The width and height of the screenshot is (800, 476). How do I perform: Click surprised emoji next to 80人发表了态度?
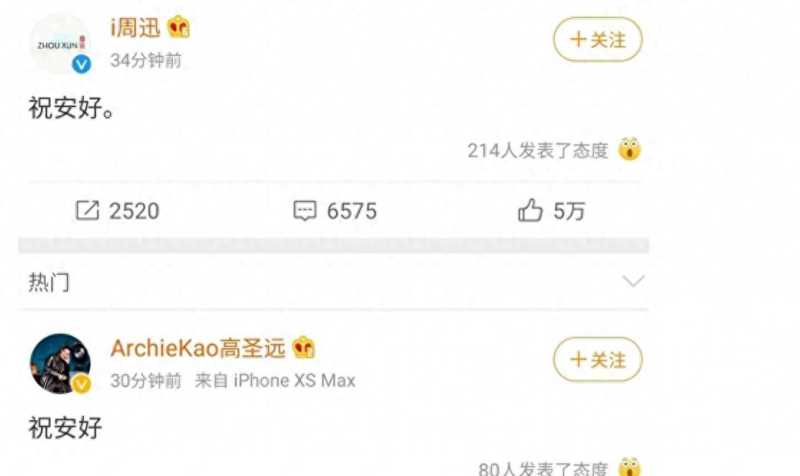coord(630,466)
